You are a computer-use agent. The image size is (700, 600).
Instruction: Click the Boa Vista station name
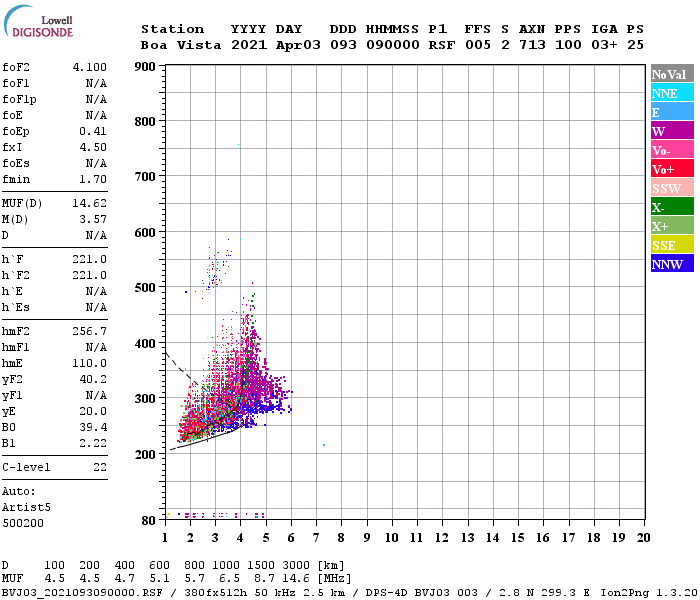[x=181, y=45]
